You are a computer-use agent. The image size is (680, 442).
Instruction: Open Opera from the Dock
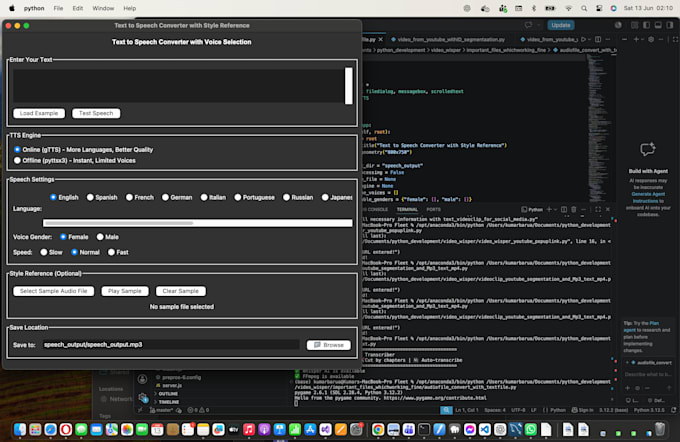(x=65, y=429)
